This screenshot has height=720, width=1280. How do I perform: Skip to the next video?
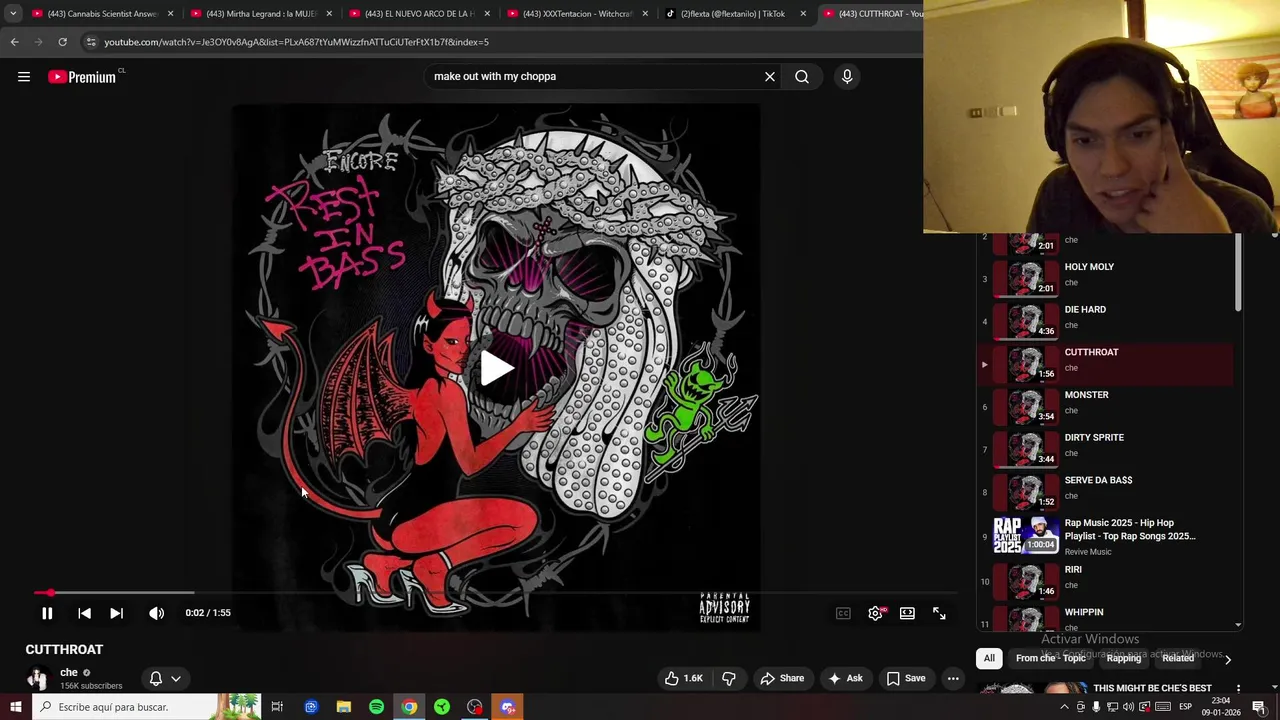pos(116,613)
